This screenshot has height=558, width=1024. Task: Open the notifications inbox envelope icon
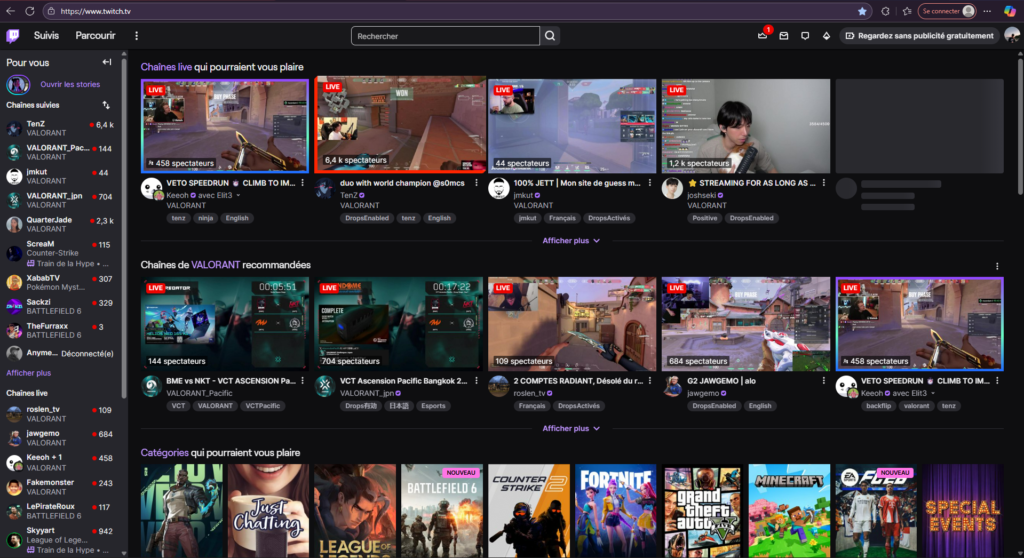[x=784, y=36]
